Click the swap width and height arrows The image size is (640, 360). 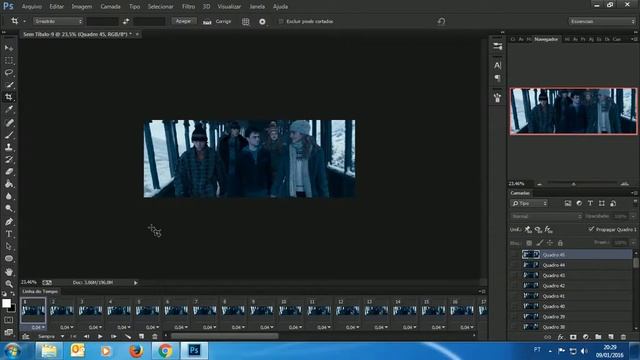tap(126, 21)
